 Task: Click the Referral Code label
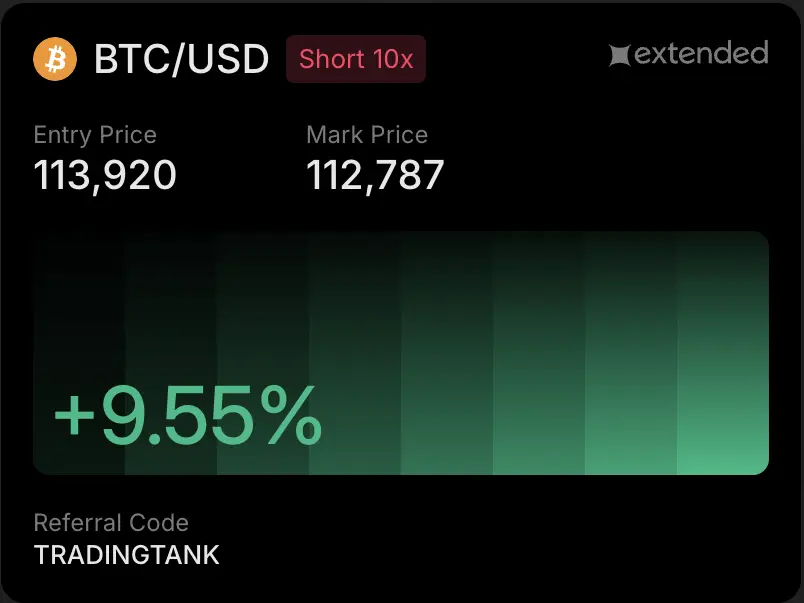point(111,523)
